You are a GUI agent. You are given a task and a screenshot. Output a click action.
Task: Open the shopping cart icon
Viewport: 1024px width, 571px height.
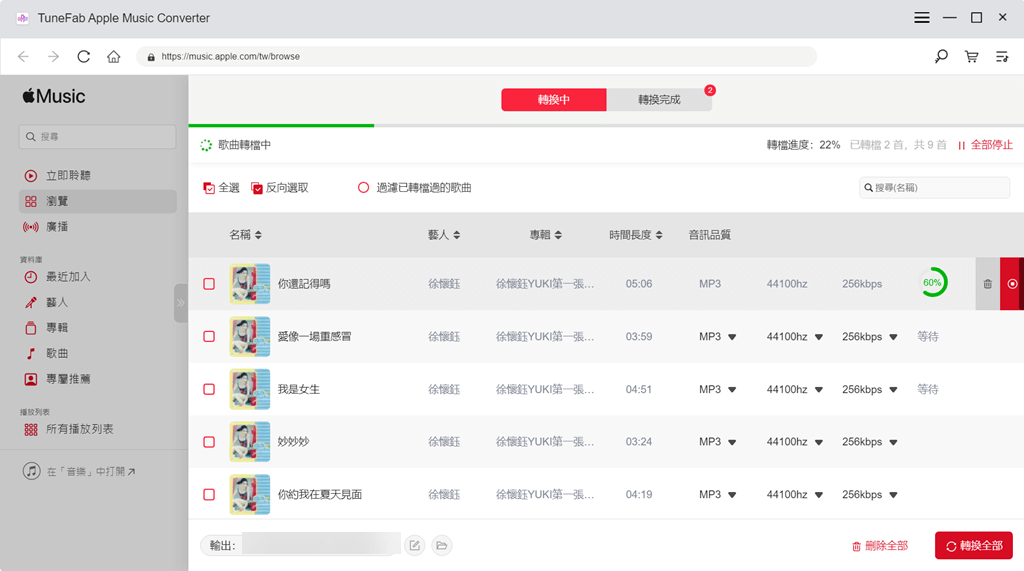tap(972, 57)
